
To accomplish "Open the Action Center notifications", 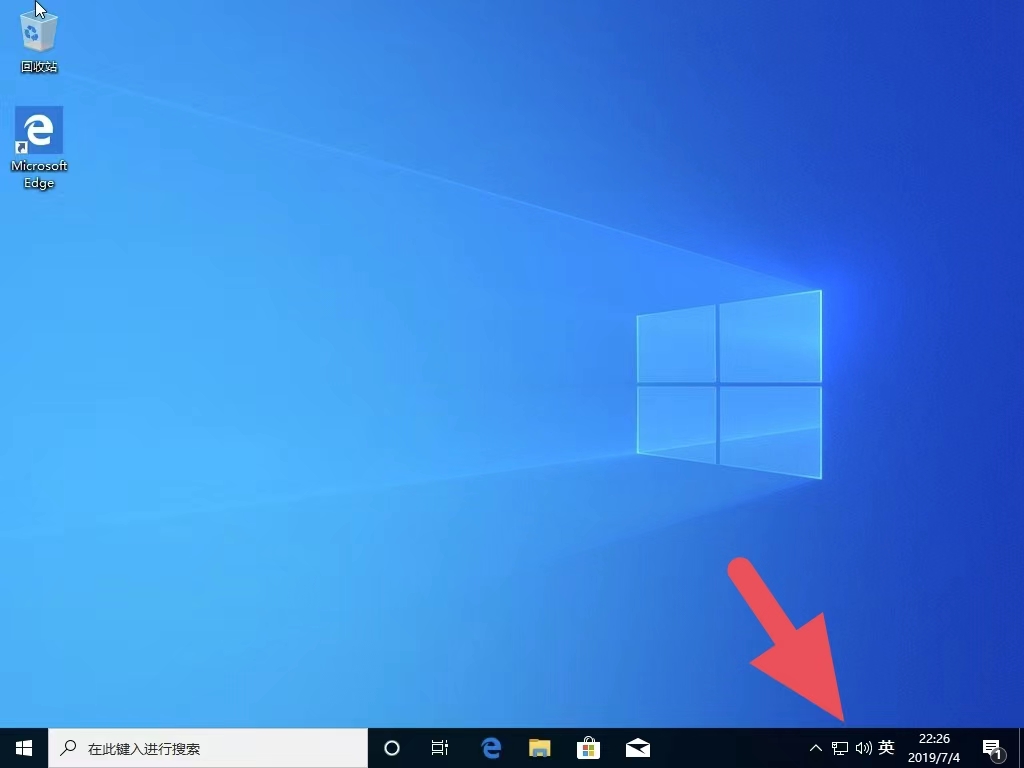I will (993, 748).
